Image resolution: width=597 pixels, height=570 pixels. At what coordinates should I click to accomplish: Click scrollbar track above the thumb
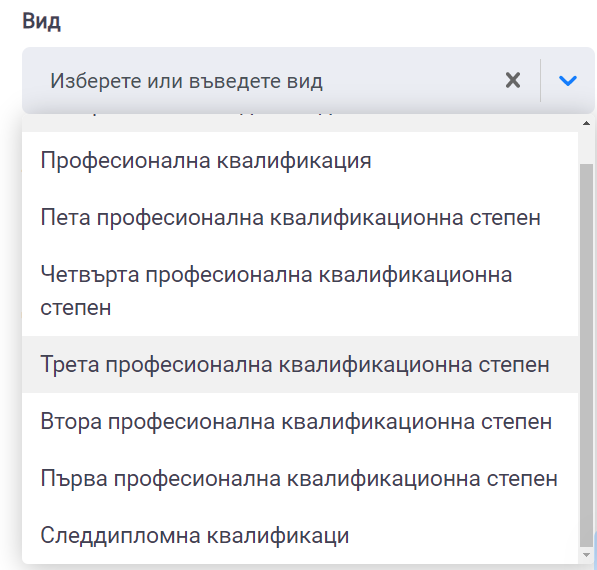(586, 147)
